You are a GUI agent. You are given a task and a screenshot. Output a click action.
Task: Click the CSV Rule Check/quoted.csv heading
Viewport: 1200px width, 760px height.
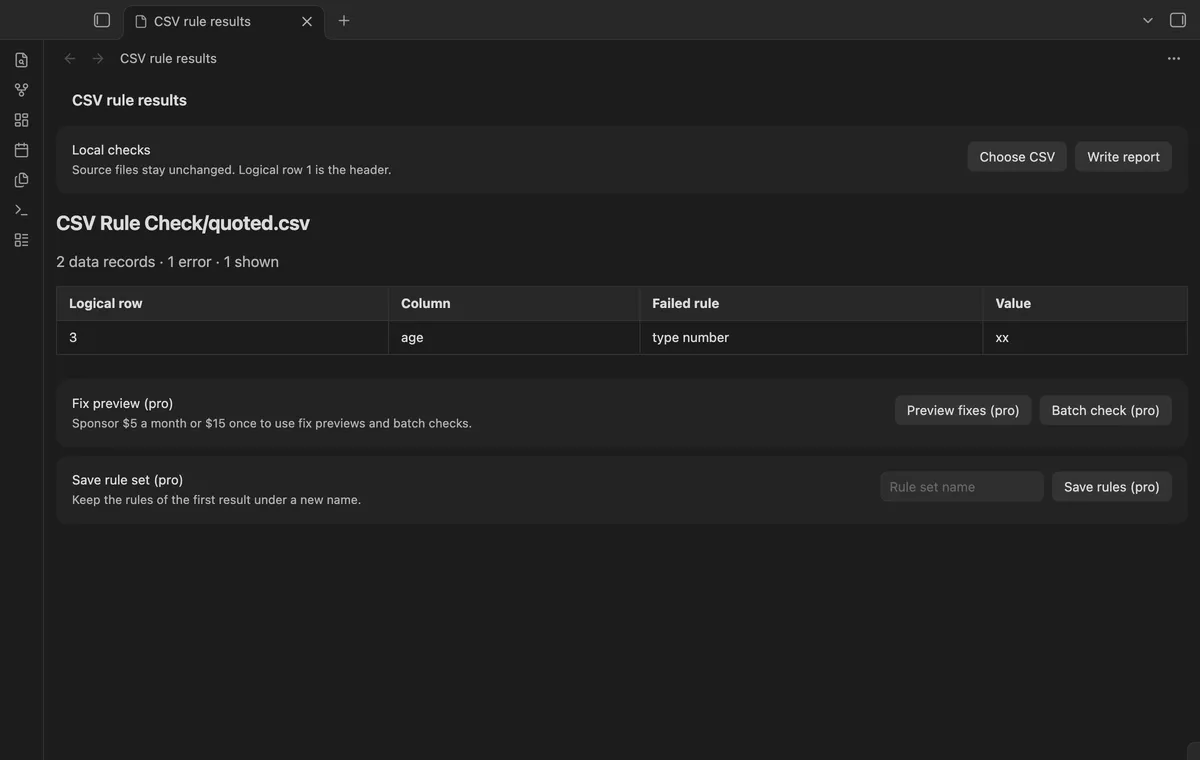tap(183, 223)
